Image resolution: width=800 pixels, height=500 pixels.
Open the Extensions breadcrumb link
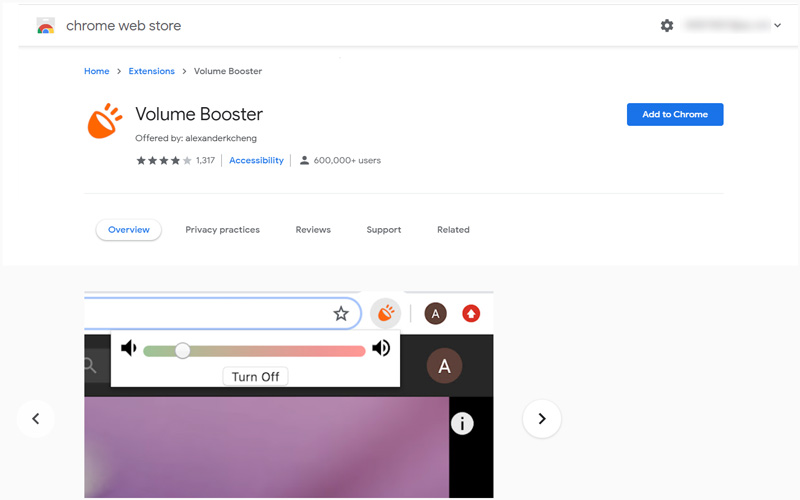pos(152,71)
